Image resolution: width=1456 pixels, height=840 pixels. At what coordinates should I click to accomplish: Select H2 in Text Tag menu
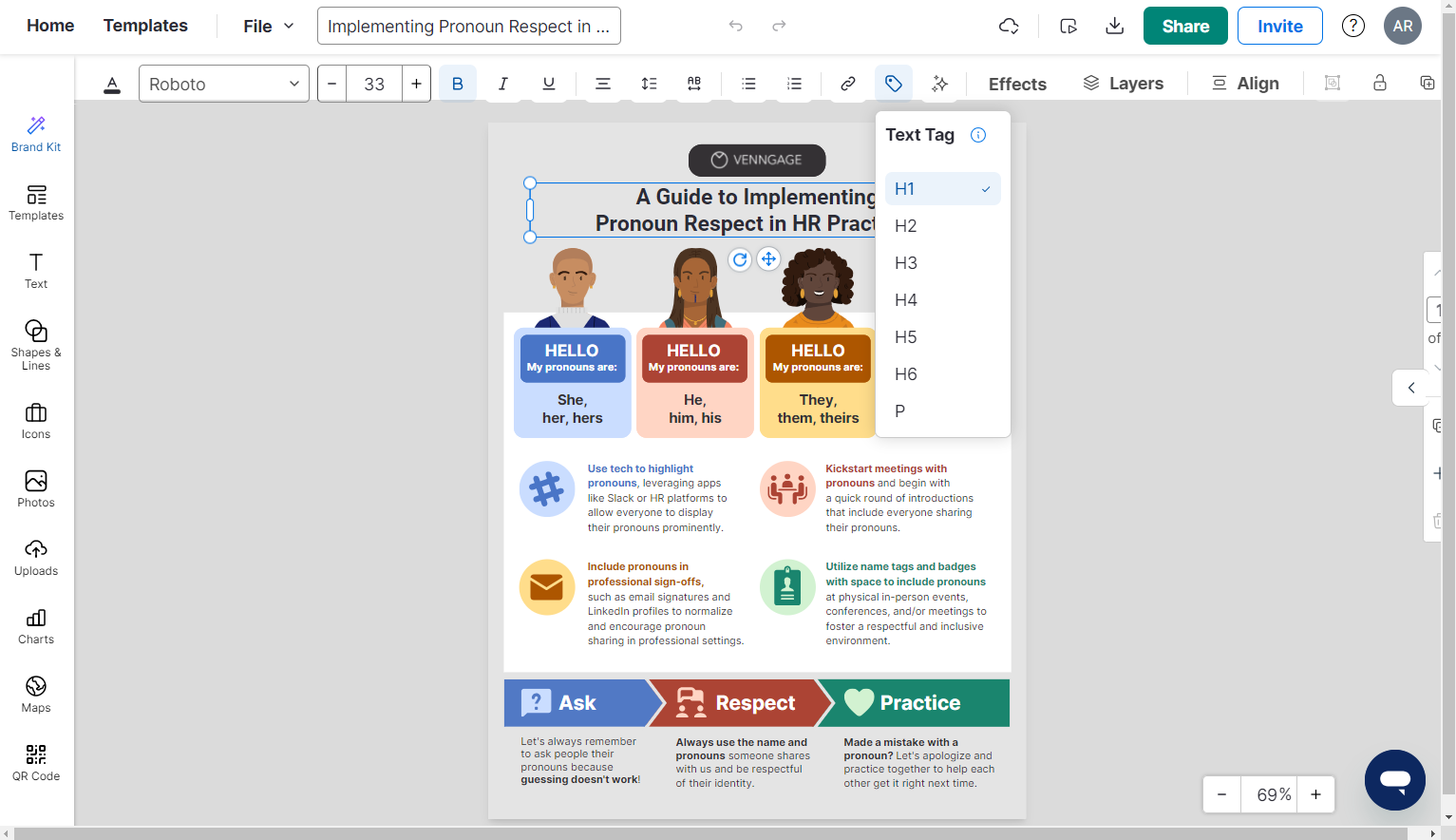[x=942, y=226]
